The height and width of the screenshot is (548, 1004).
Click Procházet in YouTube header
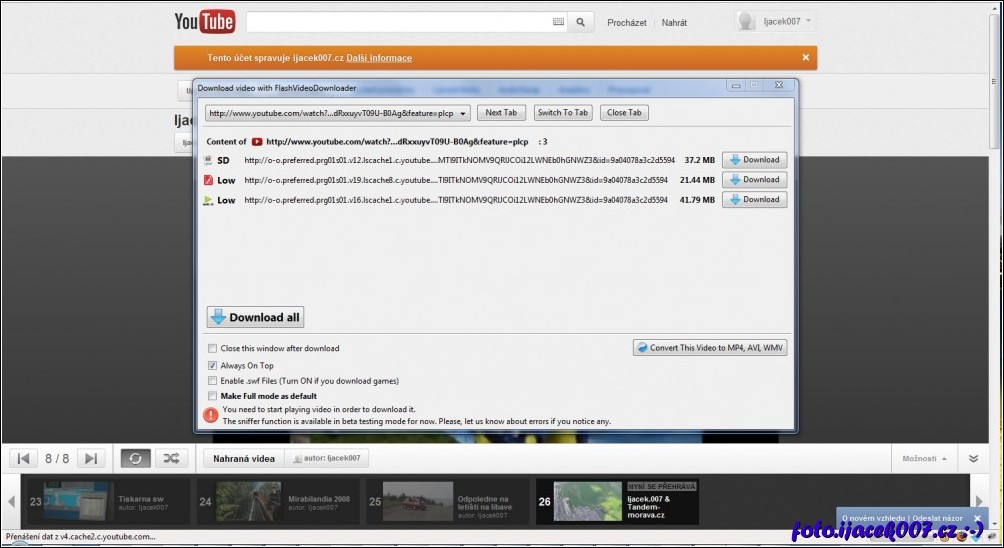coord(627,22)
